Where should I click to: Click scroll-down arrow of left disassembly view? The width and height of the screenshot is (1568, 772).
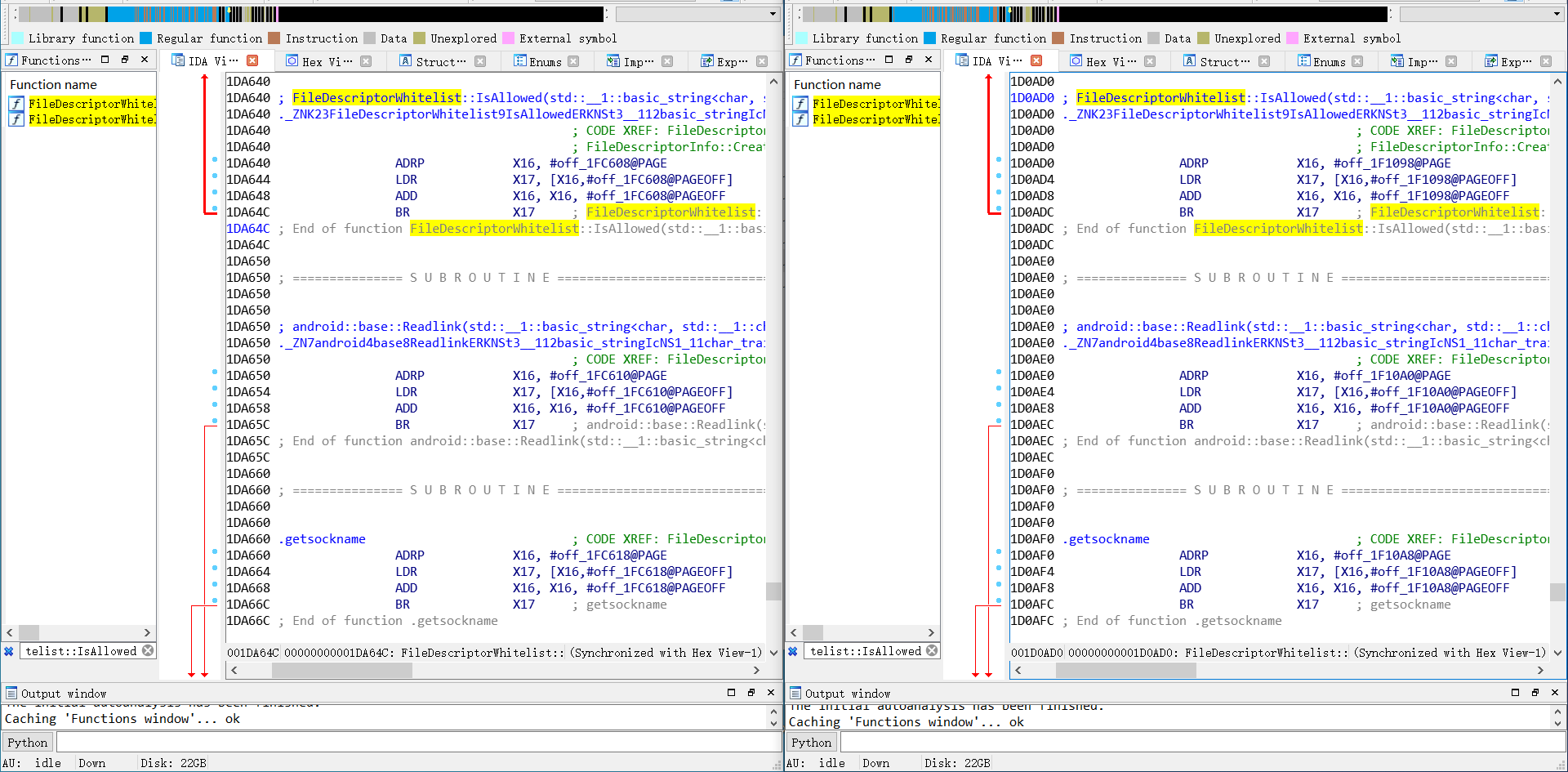pyautogui.click(x=773, y=652)
